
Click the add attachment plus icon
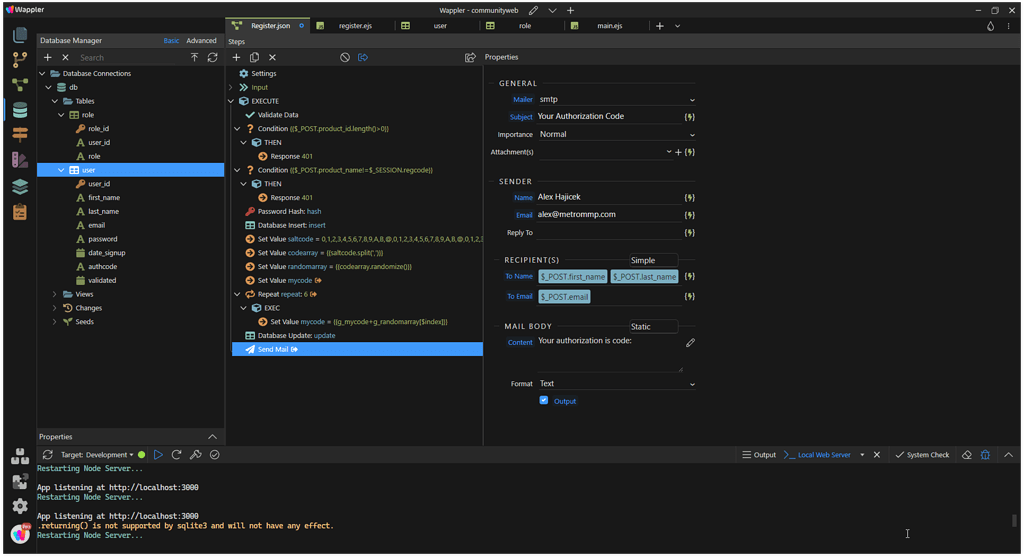coord(678,152)
